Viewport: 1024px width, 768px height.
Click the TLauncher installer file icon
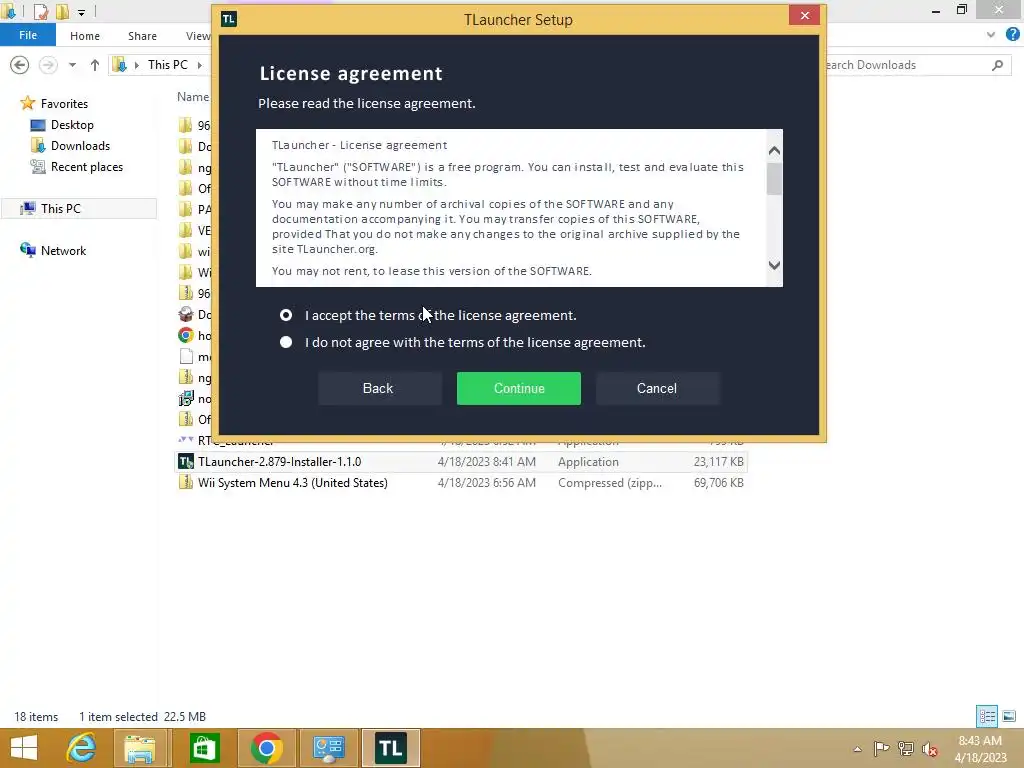pyautogui.click(x=186, y=462)
